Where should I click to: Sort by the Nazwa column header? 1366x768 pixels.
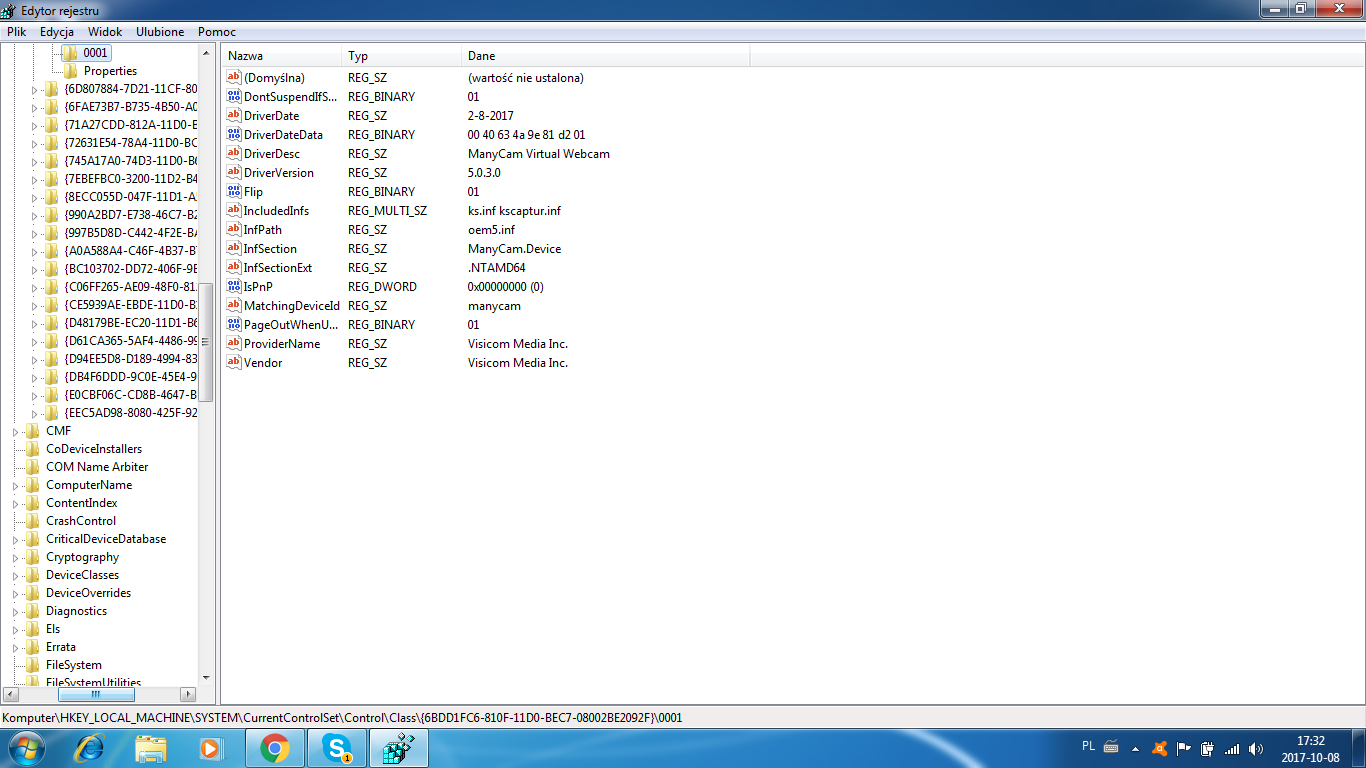coord(282,56)
